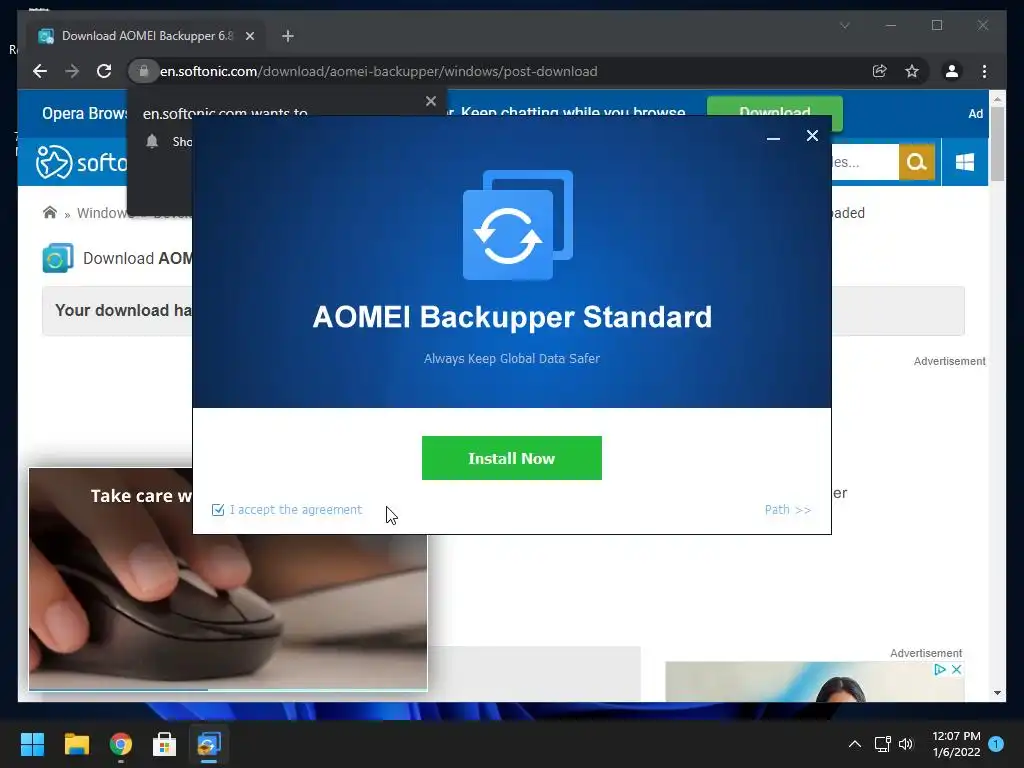
Task: Select the Download AOMEI Backupper tab
Action: 145,36
